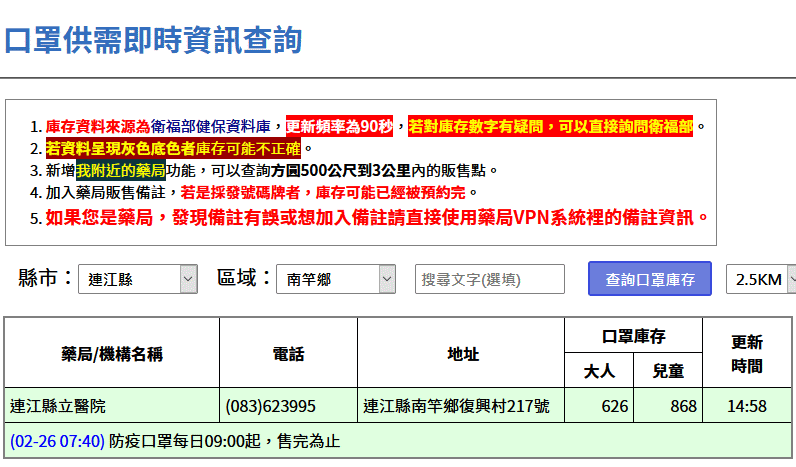Select the 口罩庫存 column header
The width and height of the screenshot is (796, 467).
point(634,336)
